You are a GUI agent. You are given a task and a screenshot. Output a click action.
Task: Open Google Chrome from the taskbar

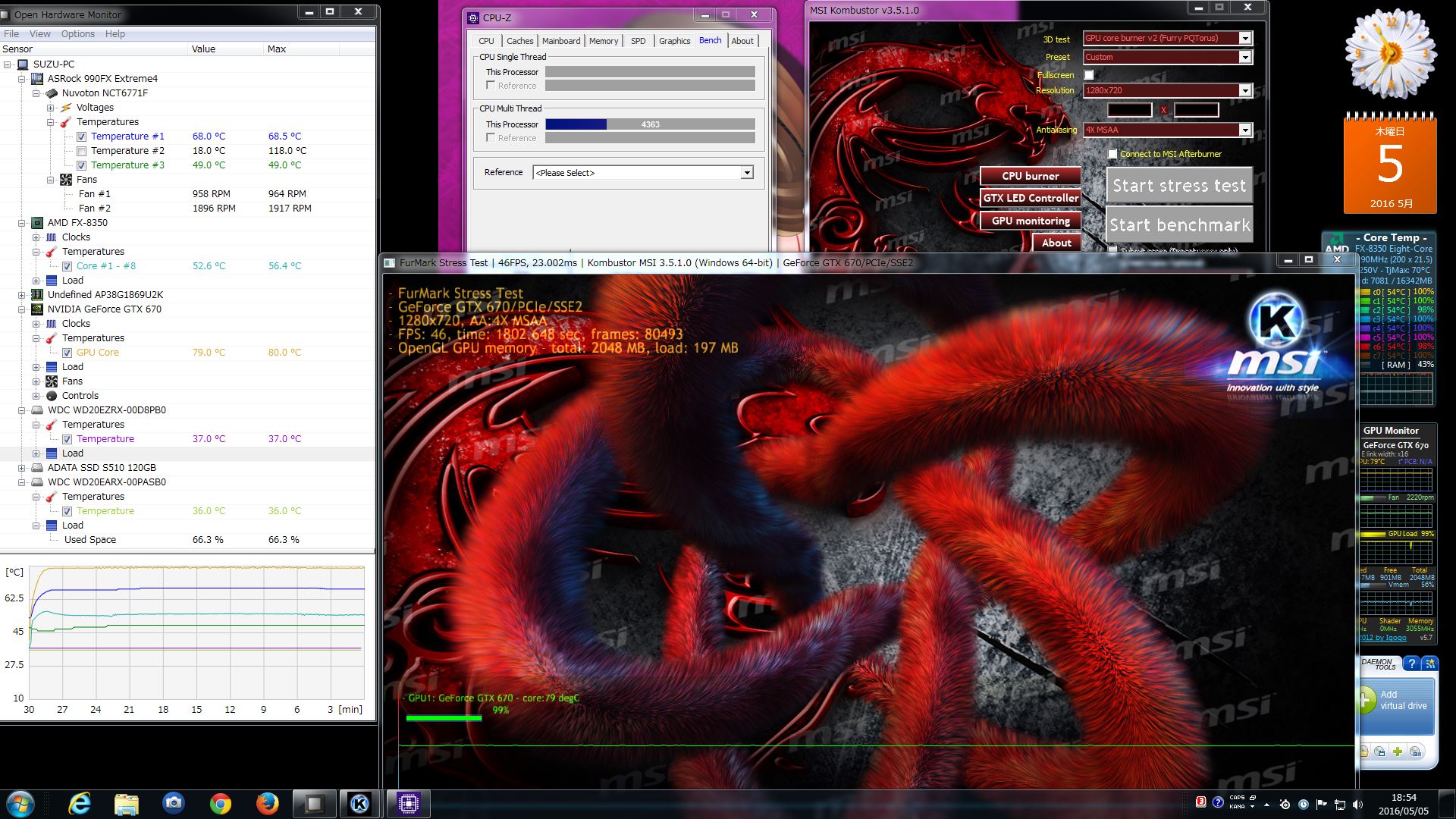(221, 804)
